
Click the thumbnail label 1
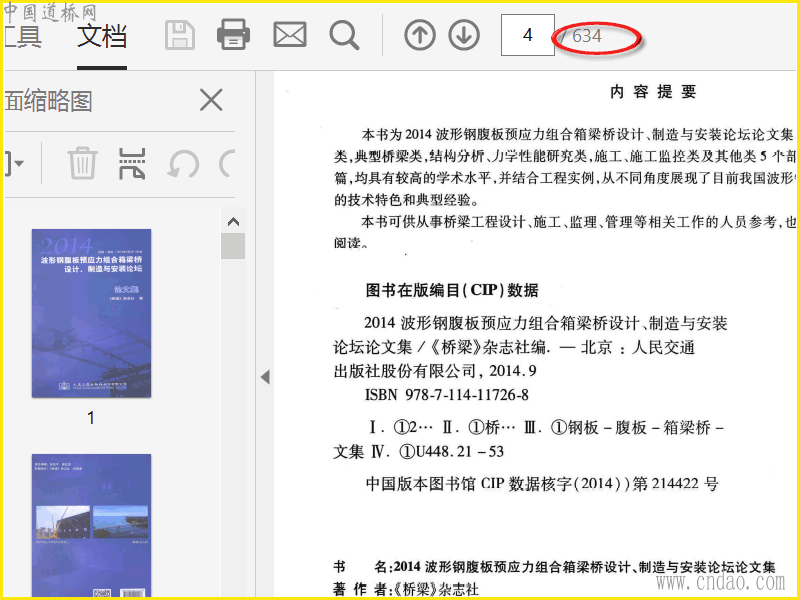tap(91, 418)
